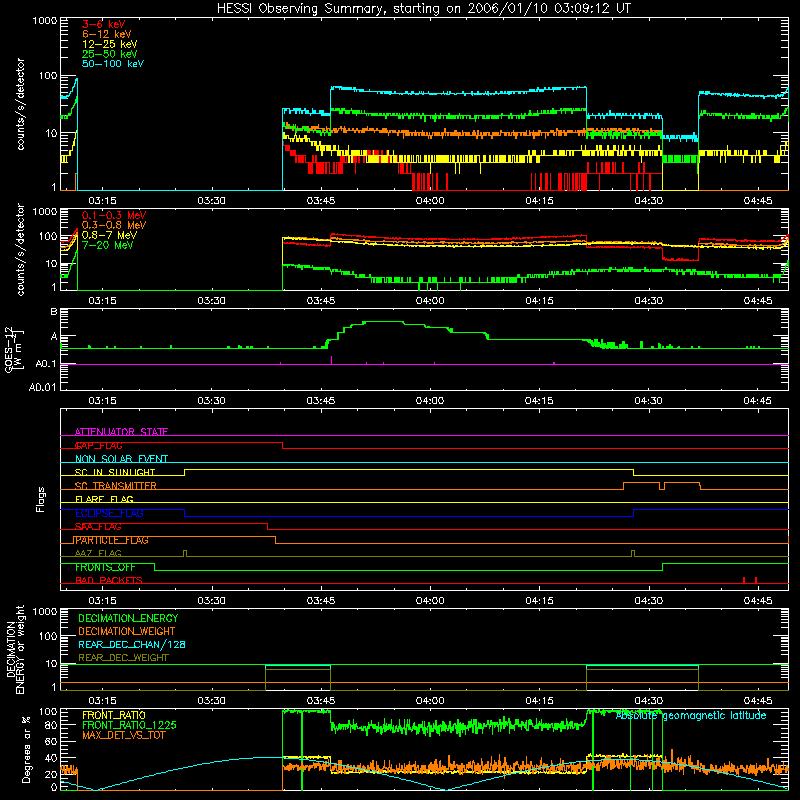800x800 pixels.
Task: Select the 50-100 keV legend label
Action: [x=113, y=64]
